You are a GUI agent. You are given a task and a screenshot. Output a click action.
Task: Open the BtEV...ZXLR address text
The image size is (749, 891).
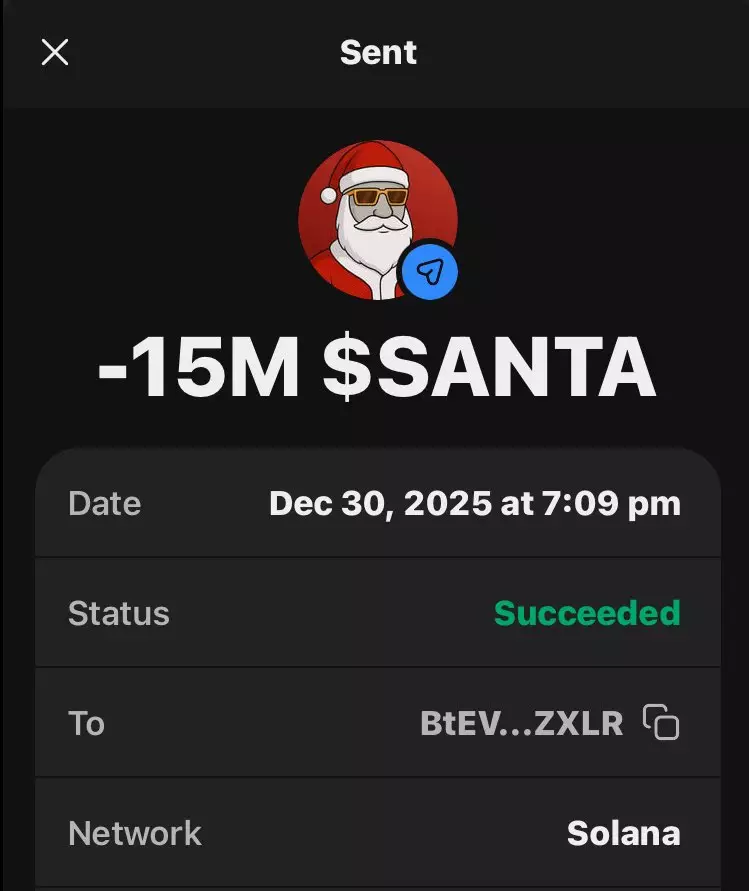point(521,723)
